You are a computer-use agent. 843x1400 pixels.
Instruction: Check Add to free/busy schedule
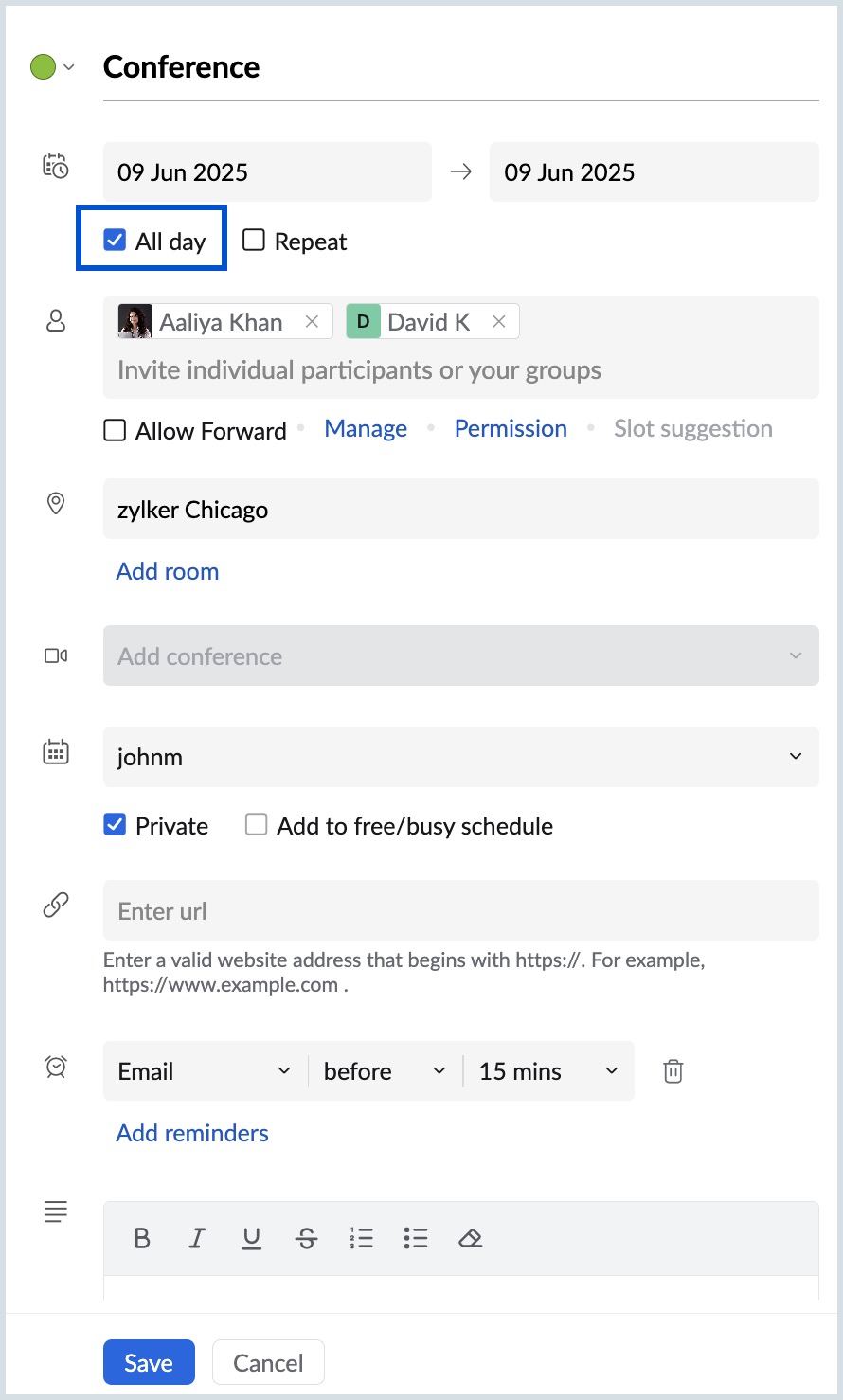pyautogui.click(x=256, y=825)
